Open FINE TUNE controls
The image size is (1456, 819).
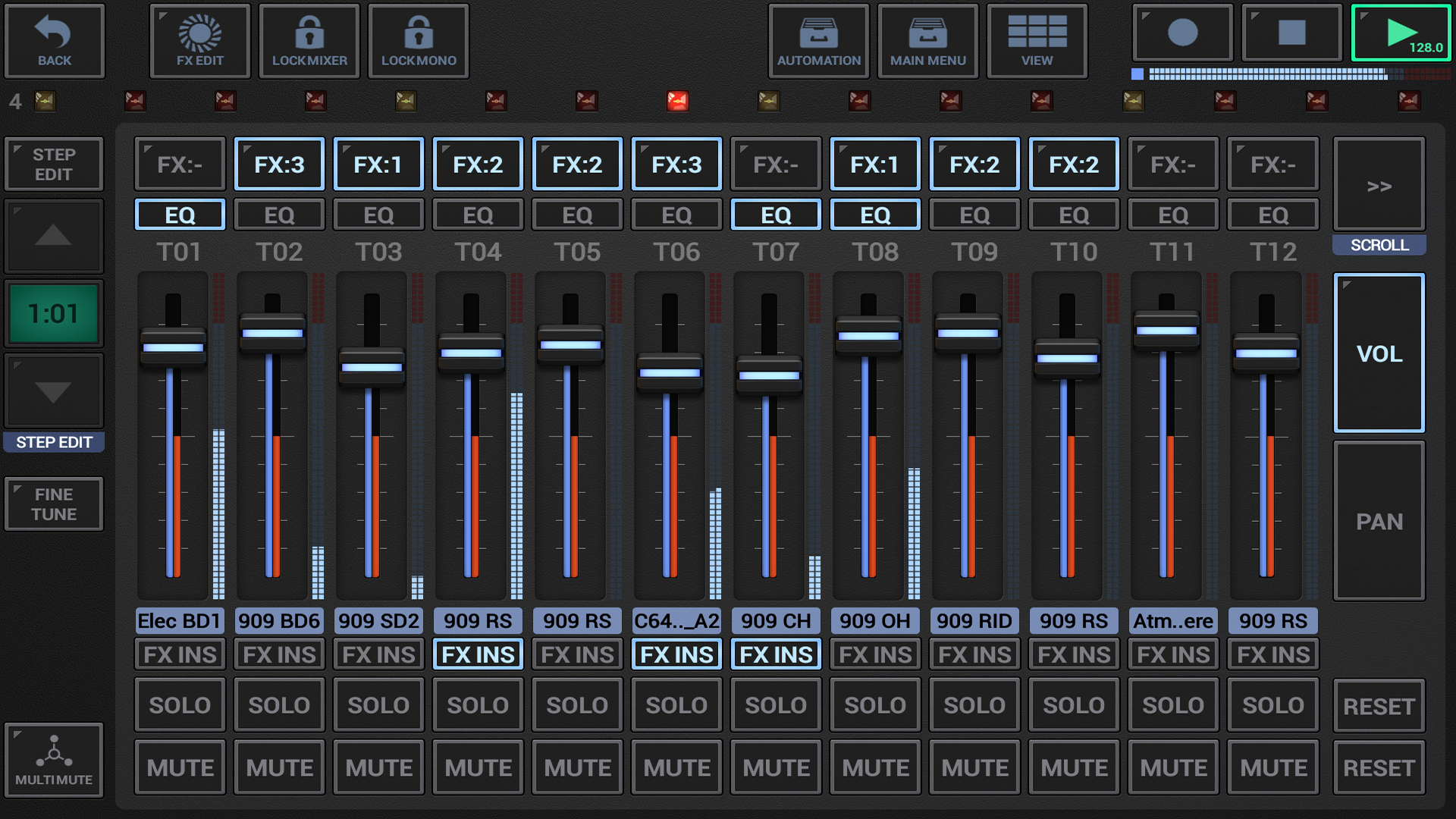pyautogui.click(x=54, y=504)
